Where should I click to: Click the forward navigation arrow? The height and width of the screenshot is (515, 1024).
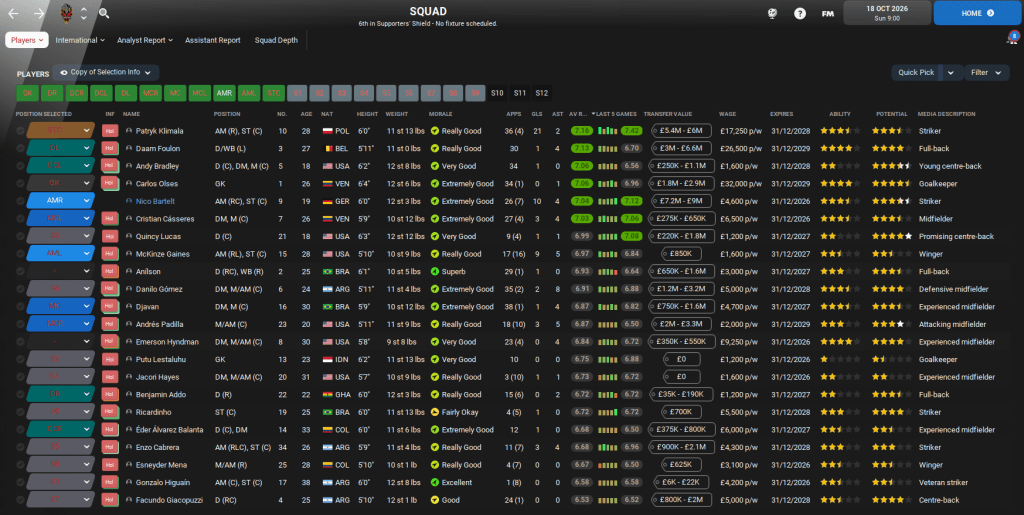(x=39, y=14)
